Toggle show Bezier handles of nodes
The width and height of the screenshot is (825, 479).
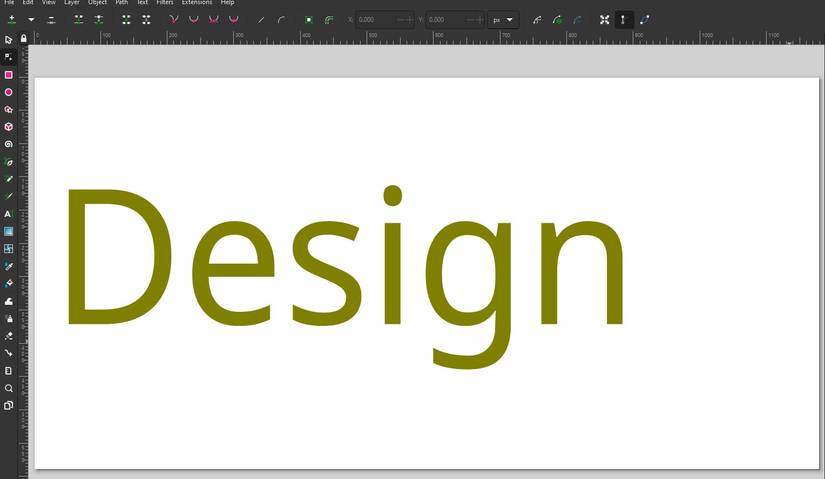(623, 19)
